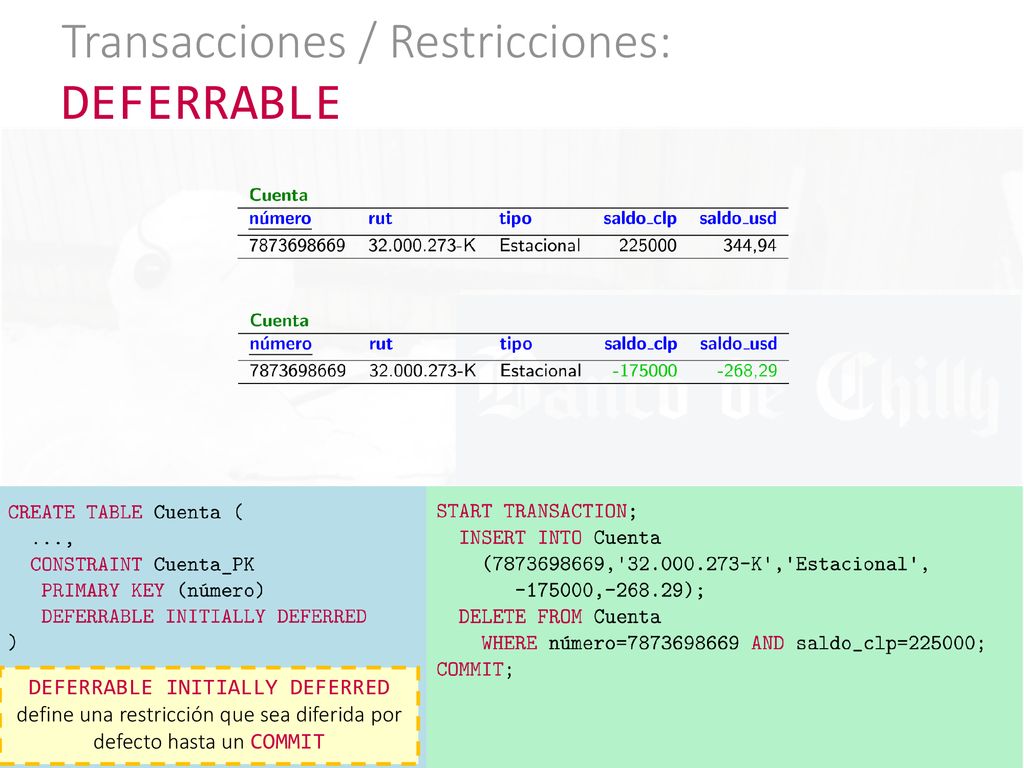The height and width of the screenshot is (768, 1024).
Task: Click the 'número' column header in first table
Action: [280, 219]
